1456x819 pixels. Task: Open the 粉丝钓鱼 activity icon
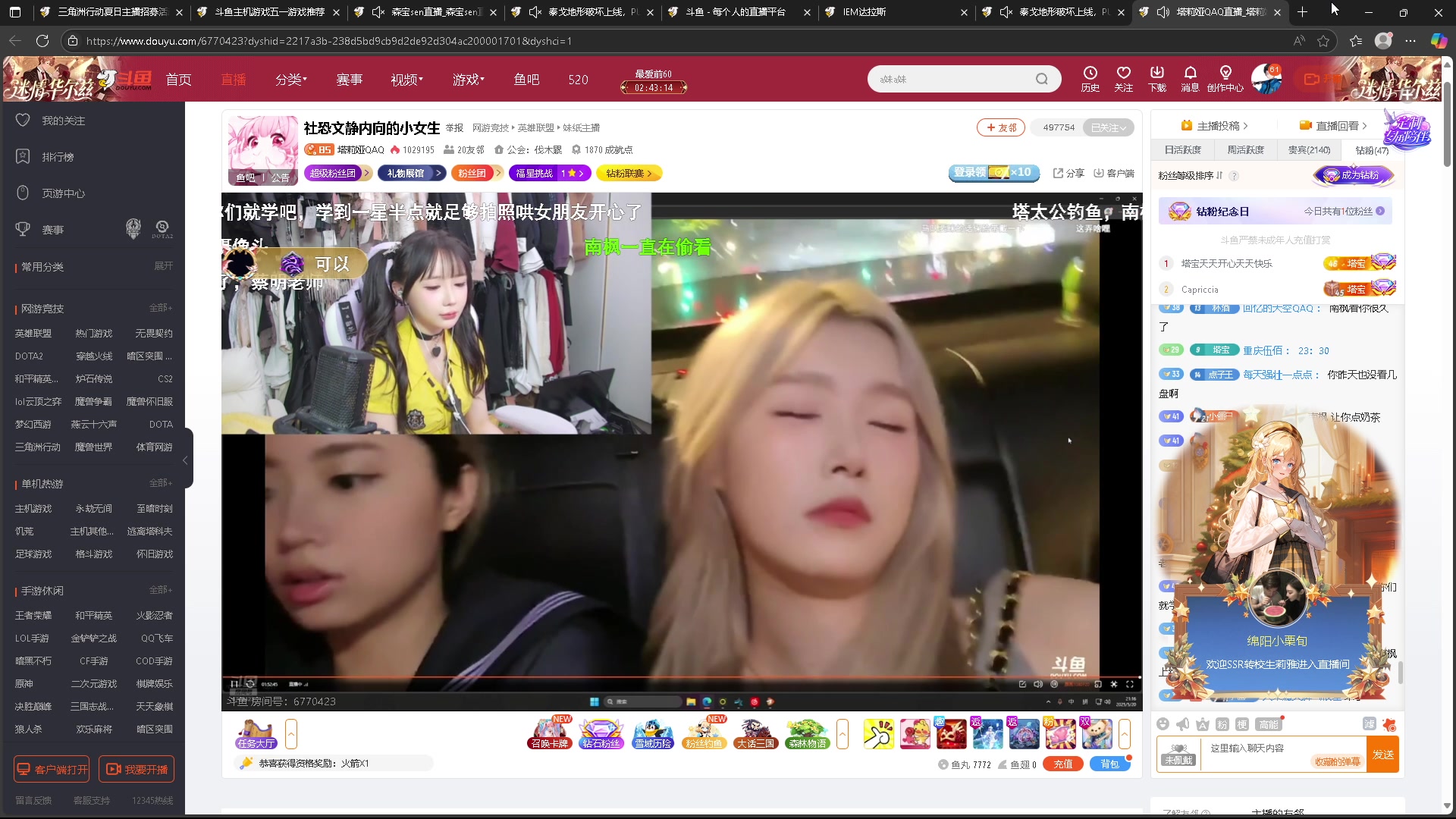[x=704, y=733]
